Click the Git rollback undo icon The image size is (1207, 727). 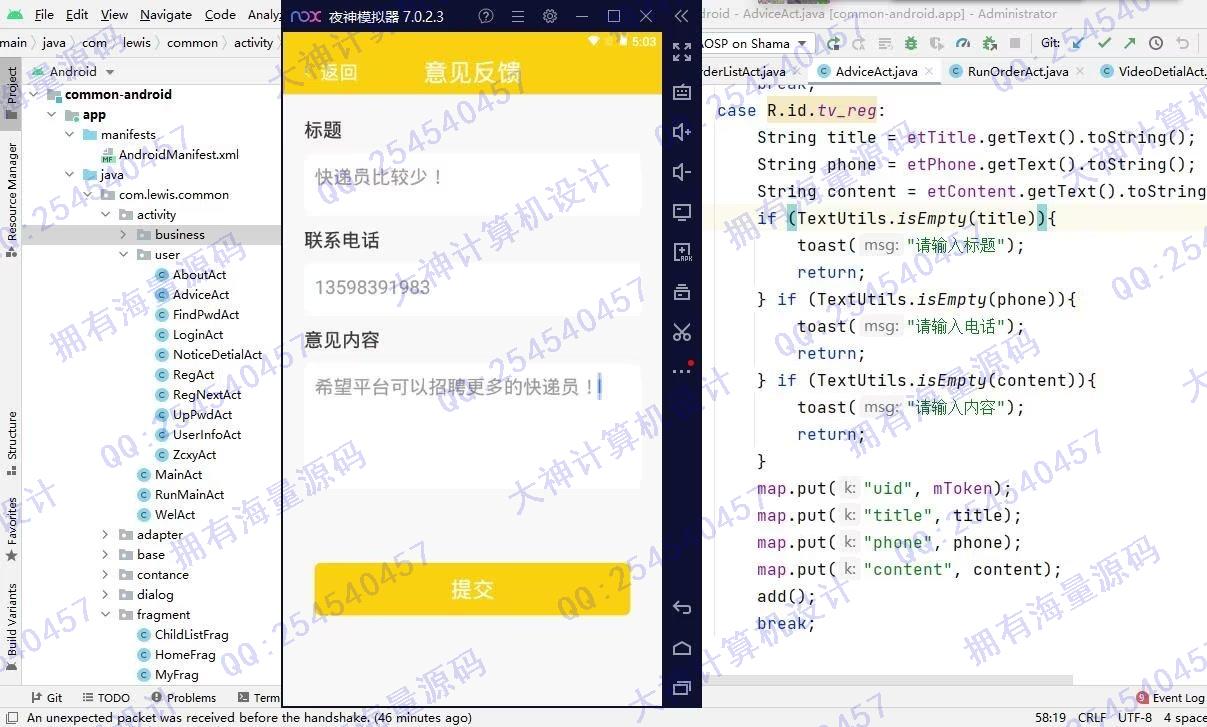[1182, 44]
